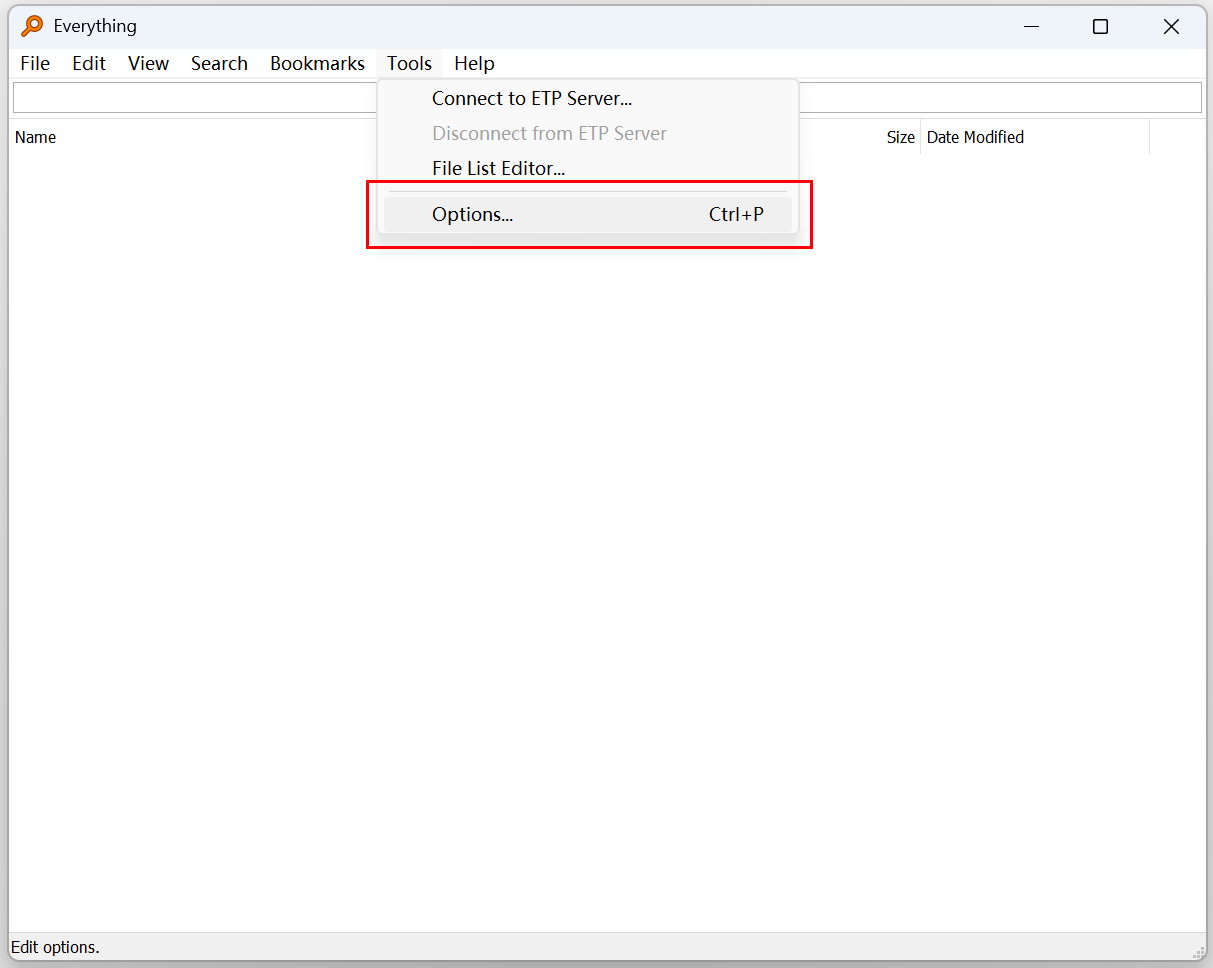
Task: Click the Disconnect from ETP Server entry
Action: pyautogui.click(x=588, y=134)
